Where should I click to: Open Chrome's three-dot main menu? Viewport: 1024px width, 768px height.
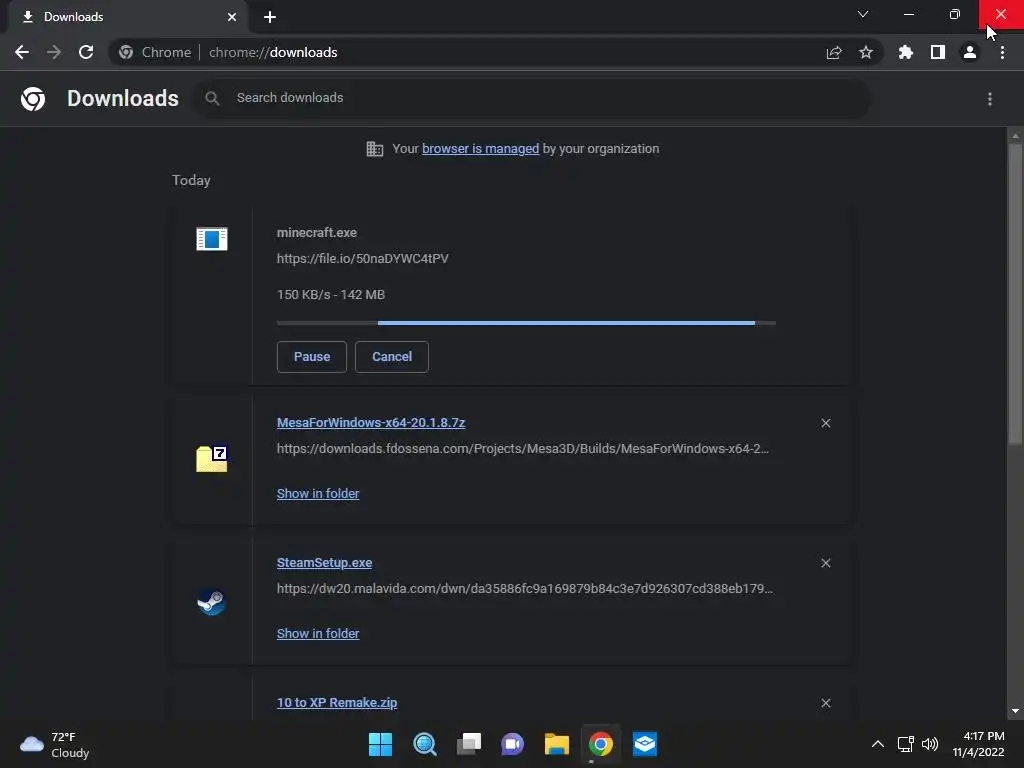click(x=1002, y=52)
